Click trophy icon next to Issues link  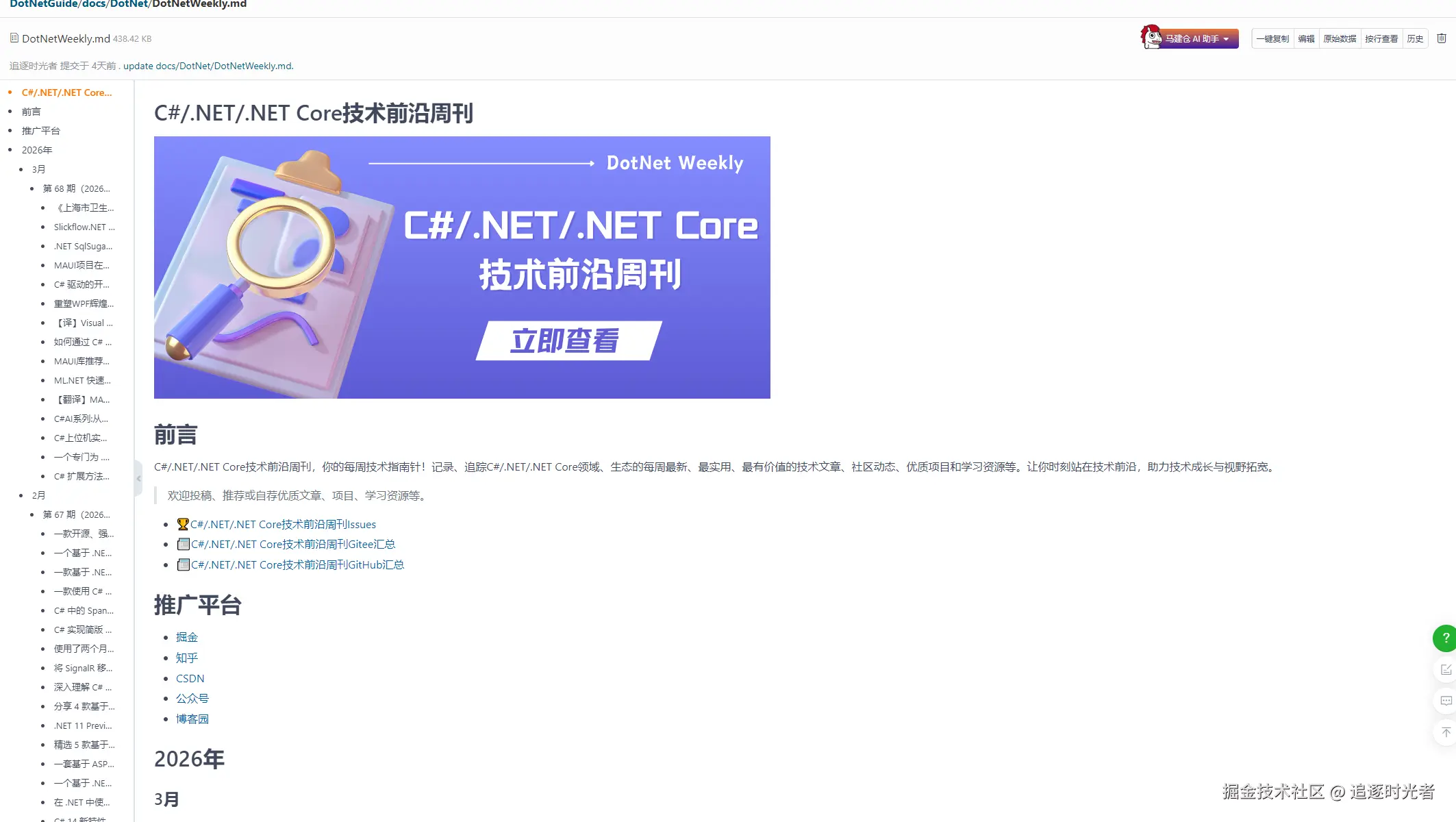tap(182, 524)
